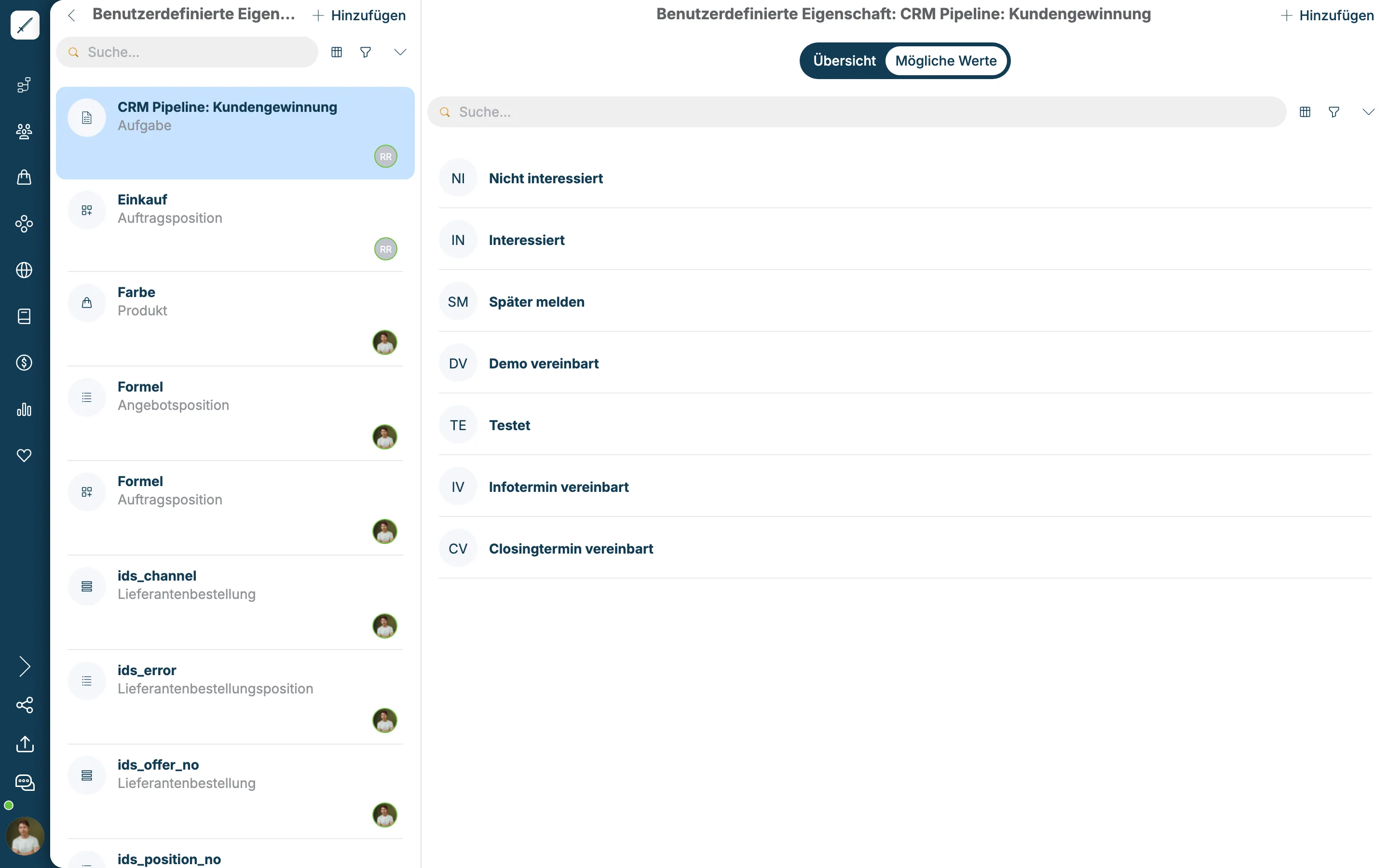The width and height of the screenshot is (1389, 868).
Task: Go back with the left arrow
Action: [x=72, y=15]
